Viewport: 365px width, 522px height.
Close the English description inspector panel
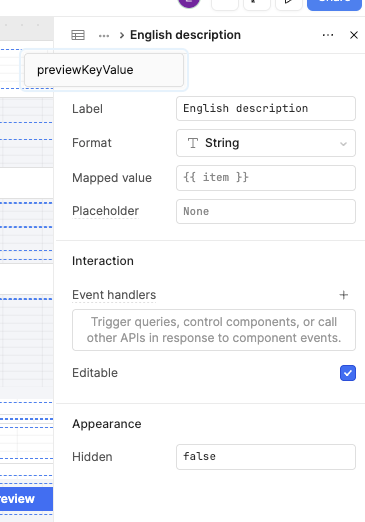354,35
